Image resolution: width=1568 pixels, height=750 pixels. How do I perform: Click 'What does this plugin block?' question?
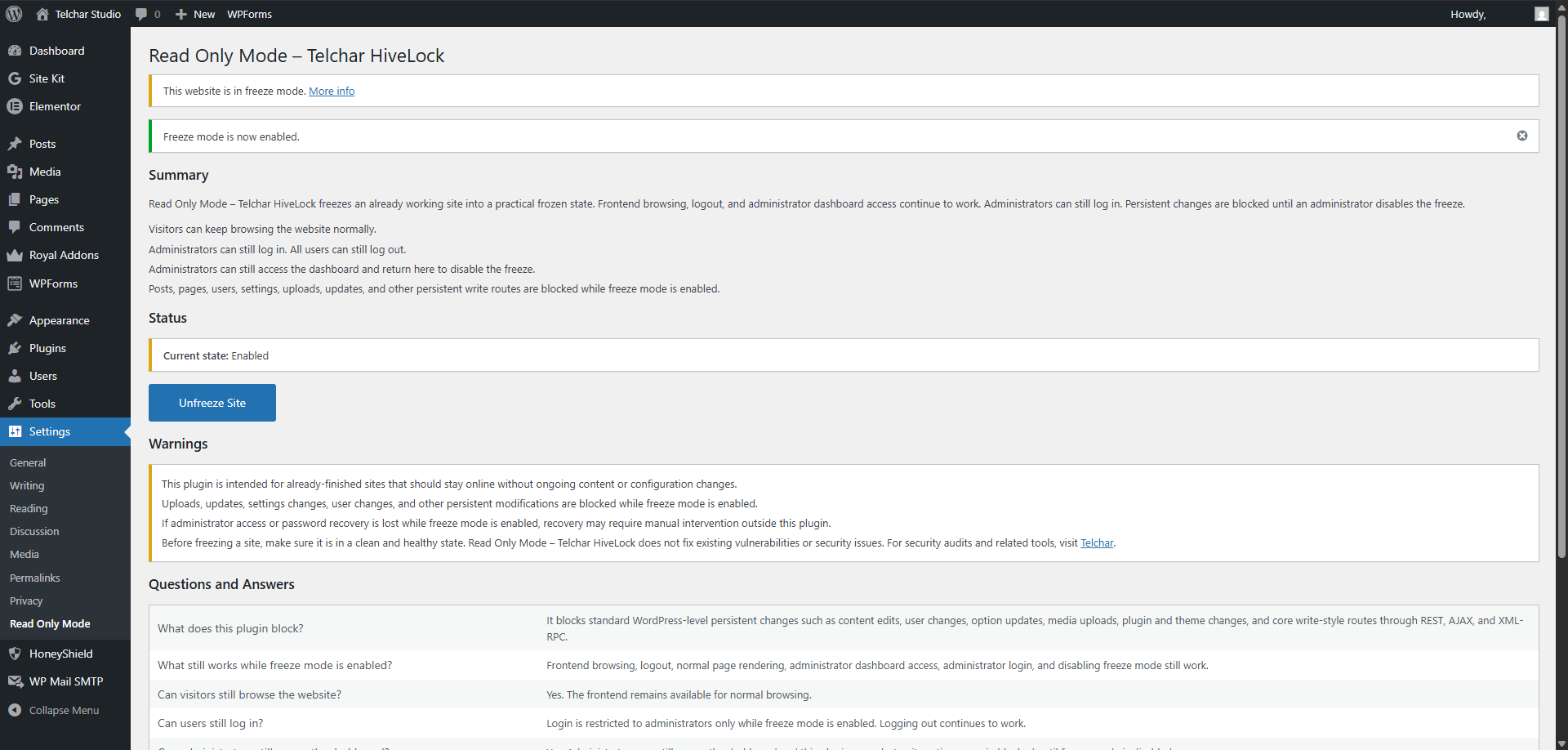(230, 628)
